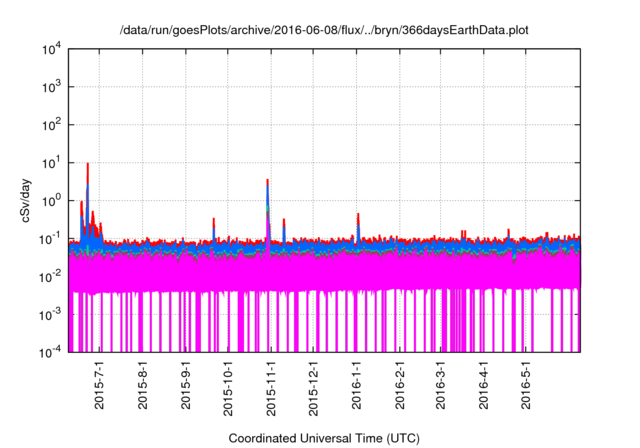Screen dimensions: 640x448
Task: Click the 2015-12-1 date tick label
Action: (x=313, y=388)
